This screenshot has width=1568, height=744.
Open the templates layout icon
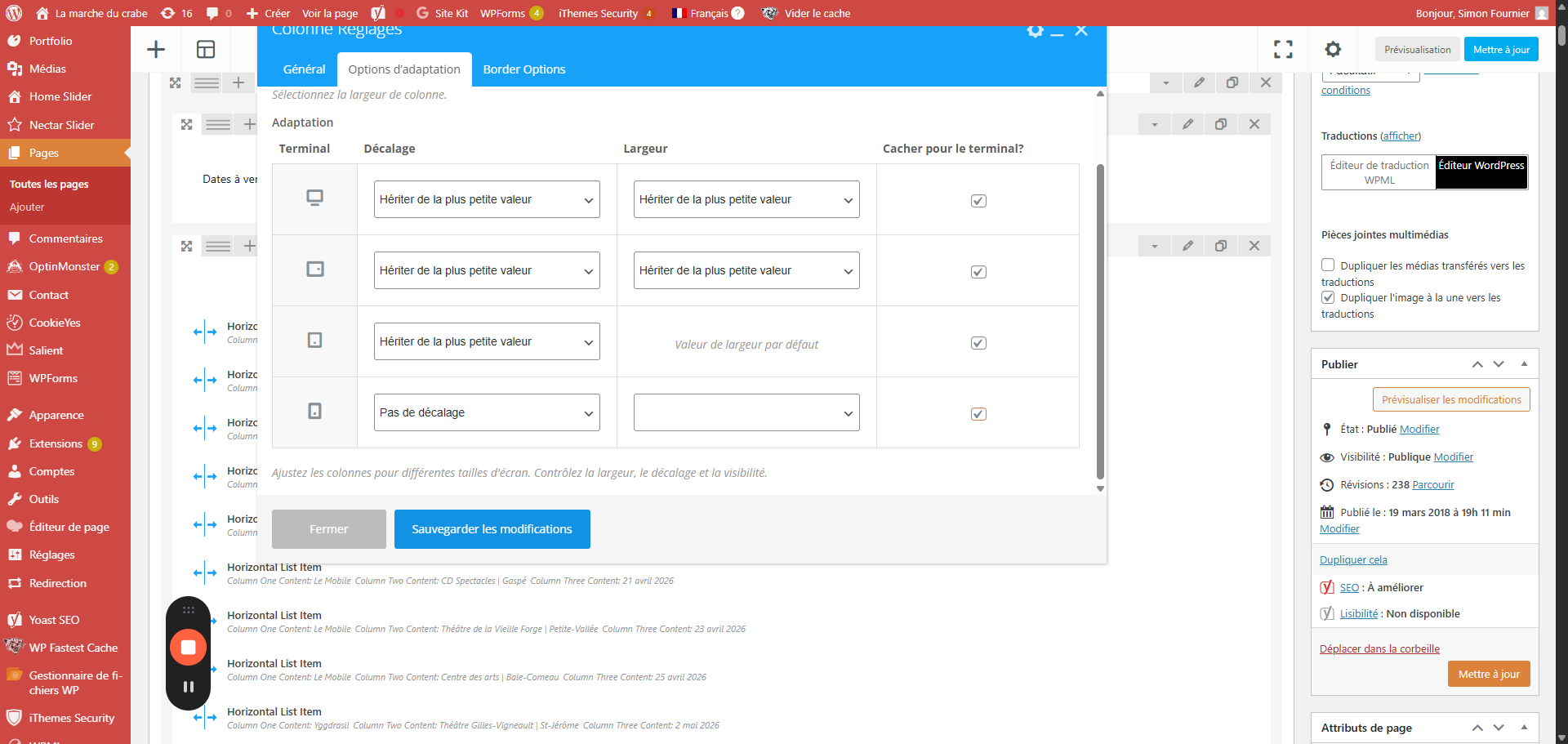coord(206,50)
